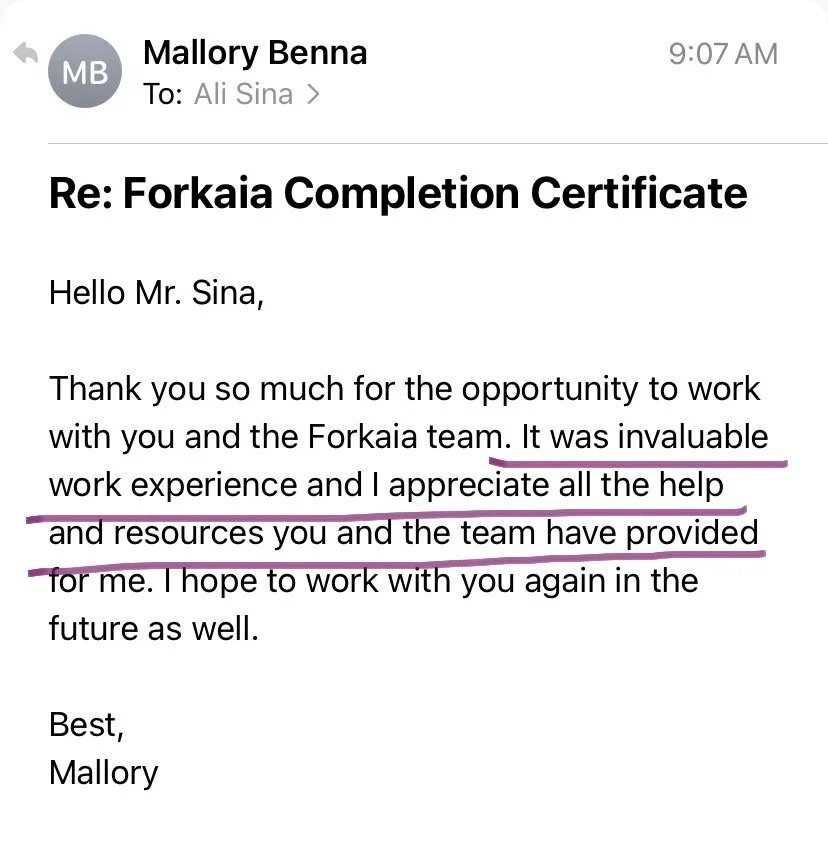Click the purple underline beneath "It was invaluable"
The height and width of the screenshot is (843, 828).
(x=638, y=463)
